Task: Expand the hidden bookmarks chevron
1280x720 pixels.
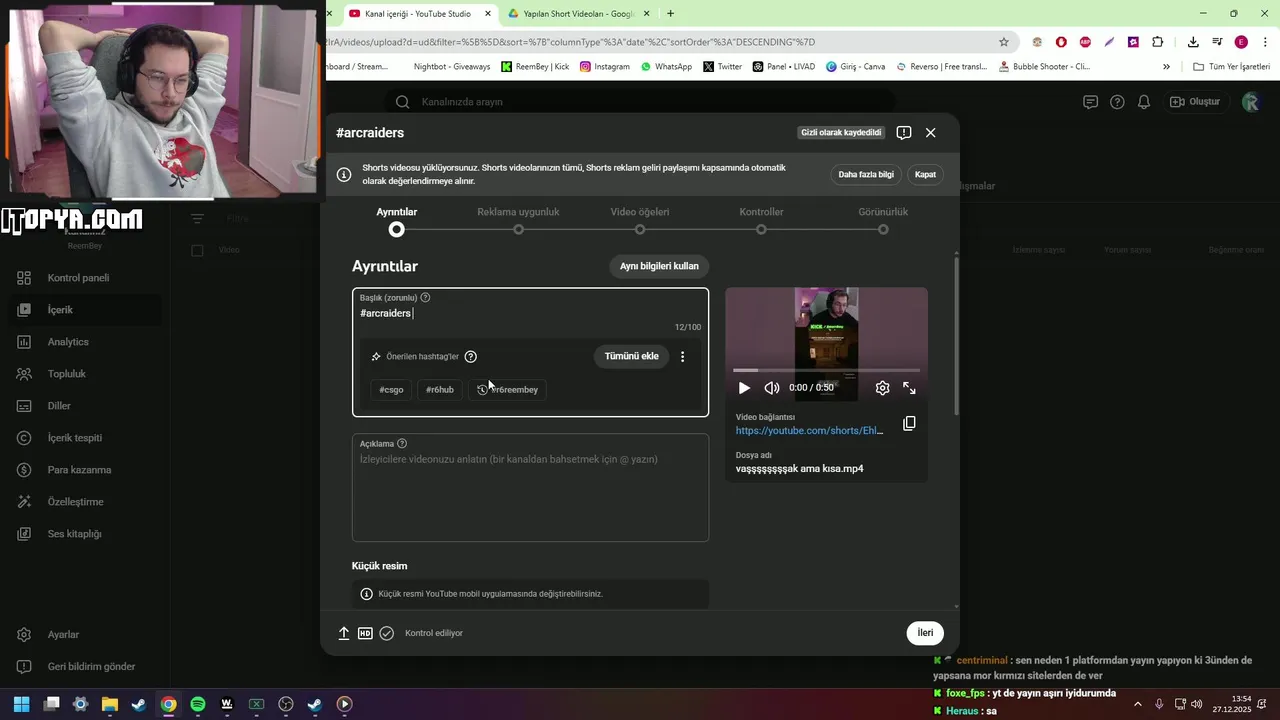Action: coord(1166,67)
